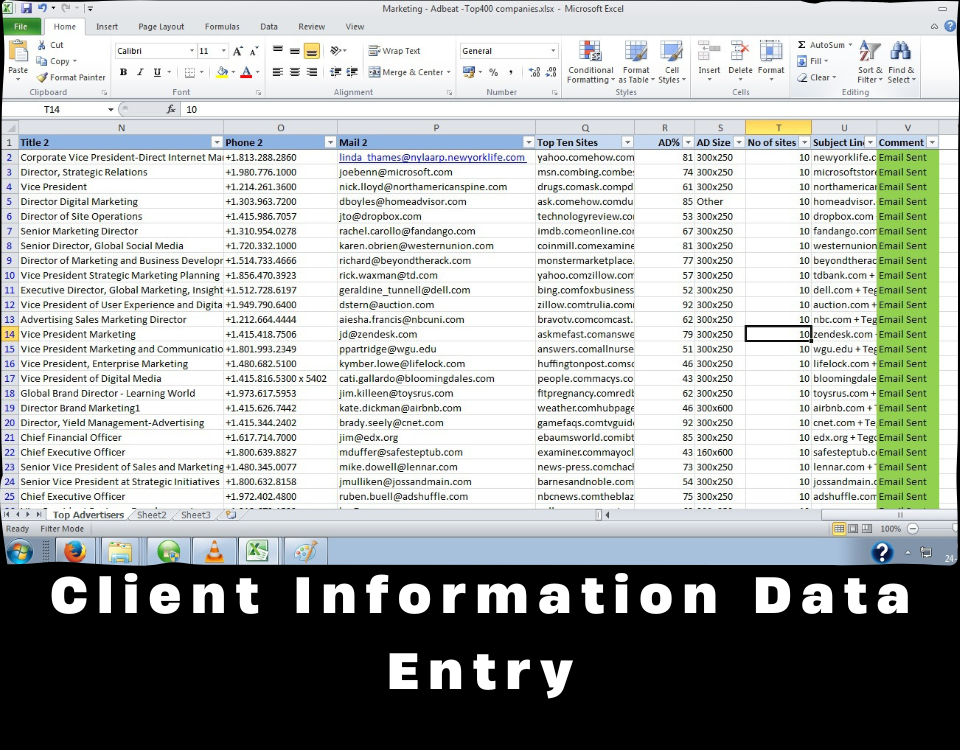This screenshot has width=960, height=750.
Task: Click the Insert Function fx icon
Action: (171, 110)
